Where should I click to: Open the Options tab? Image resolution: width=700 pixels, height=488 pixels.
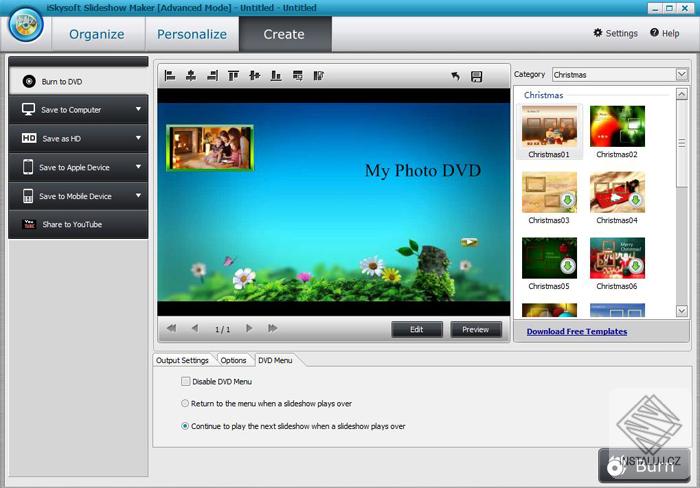tap(233, 360)
